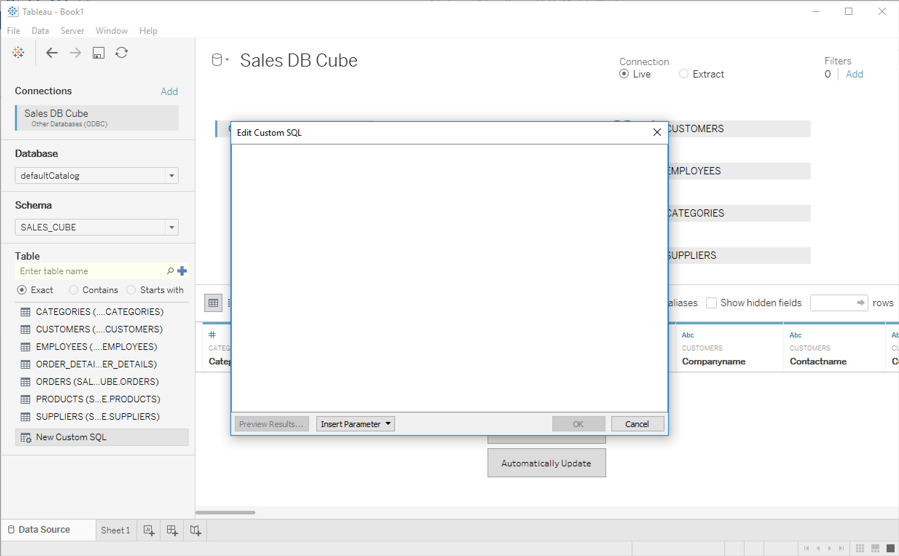Open the Window menu
The width and height of the screenshot is (899, 556).
(x=111, y=31)
